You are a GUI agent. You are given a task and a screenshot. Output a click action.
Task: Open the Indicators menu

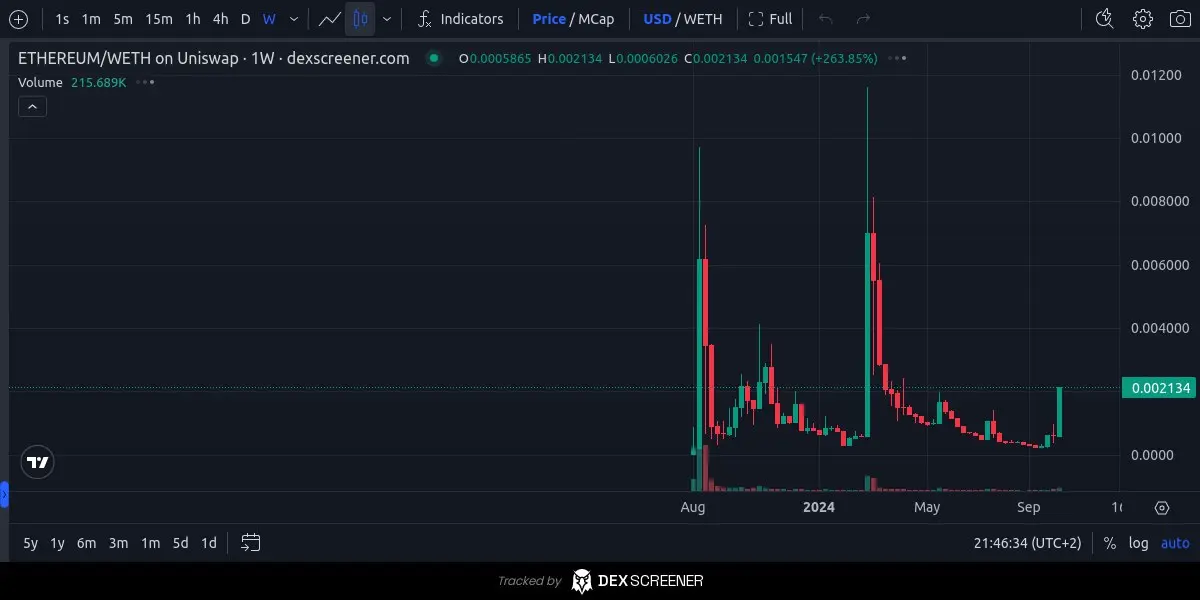(460, 19)
